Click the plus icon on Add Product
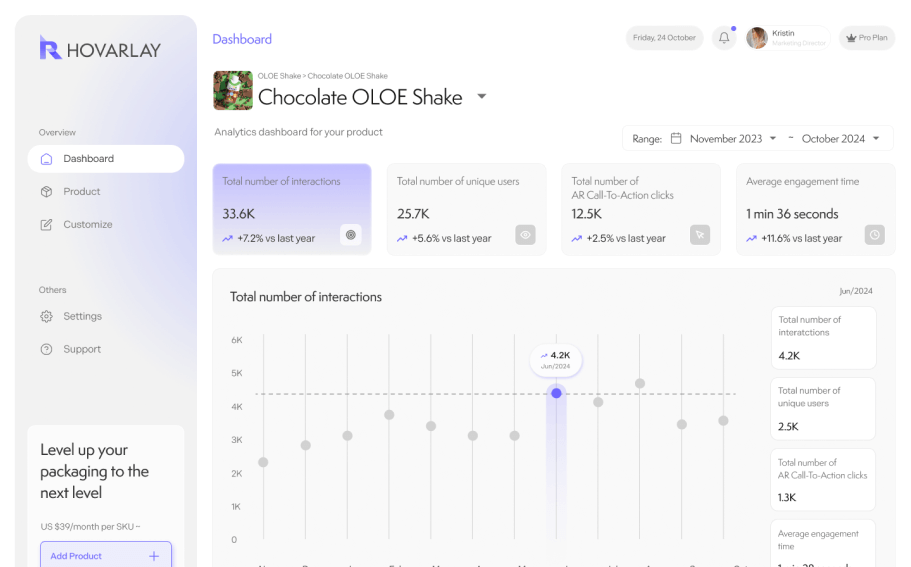Viewport: 911px width, 567px height. tap(154, 556)
